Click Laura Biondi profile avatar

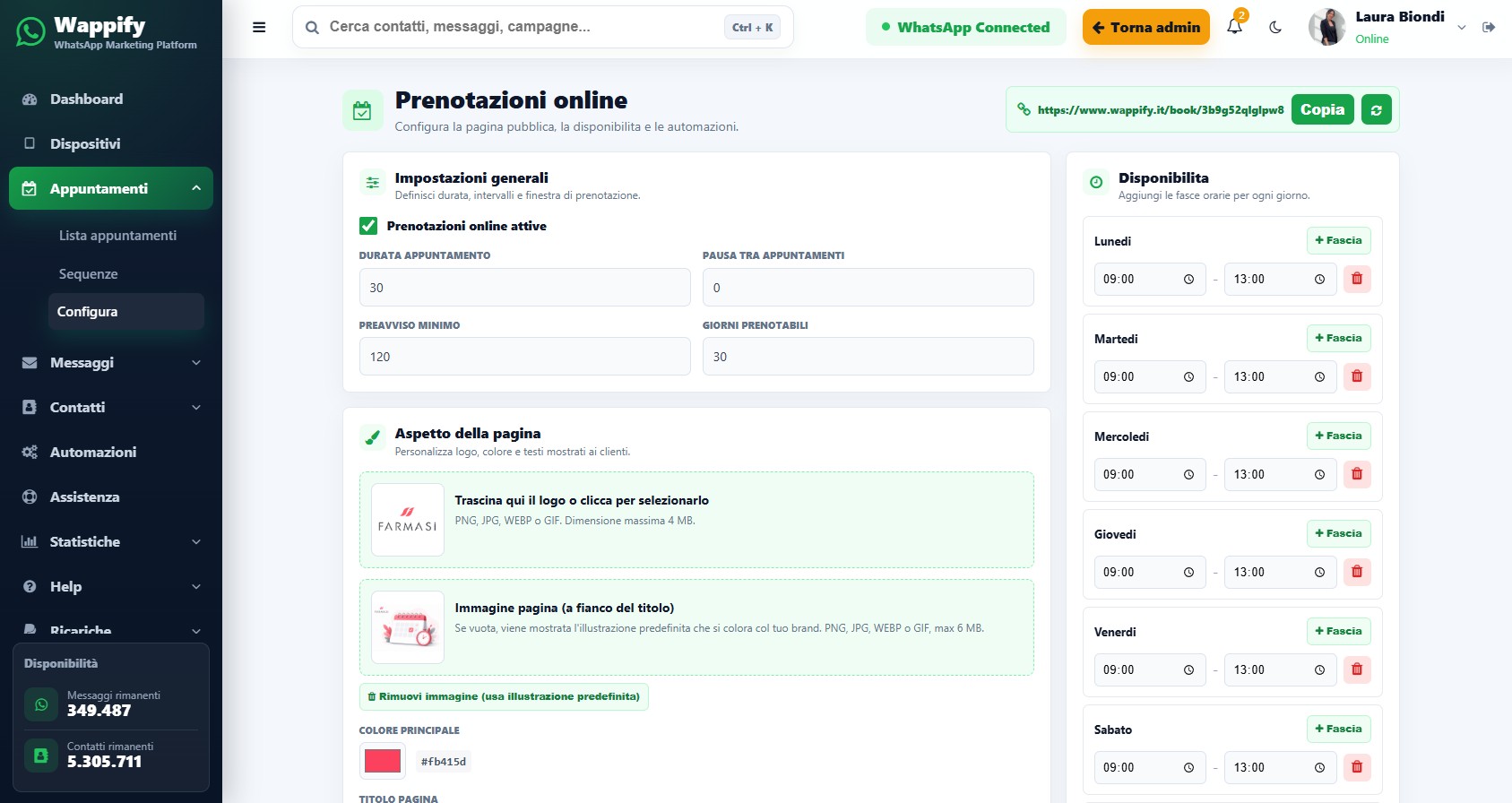tap(1326, 27)
